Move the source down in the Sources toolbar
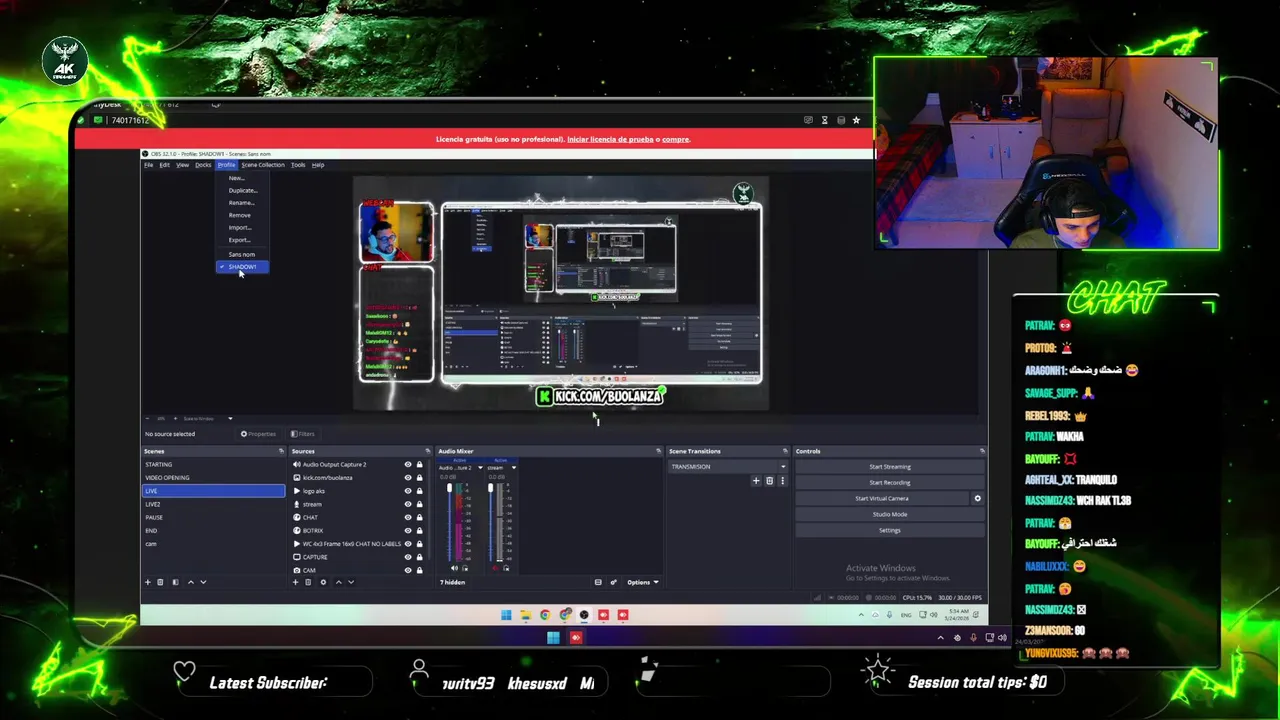The height and width of the screenshot is (720, 1280). [350, 582]
